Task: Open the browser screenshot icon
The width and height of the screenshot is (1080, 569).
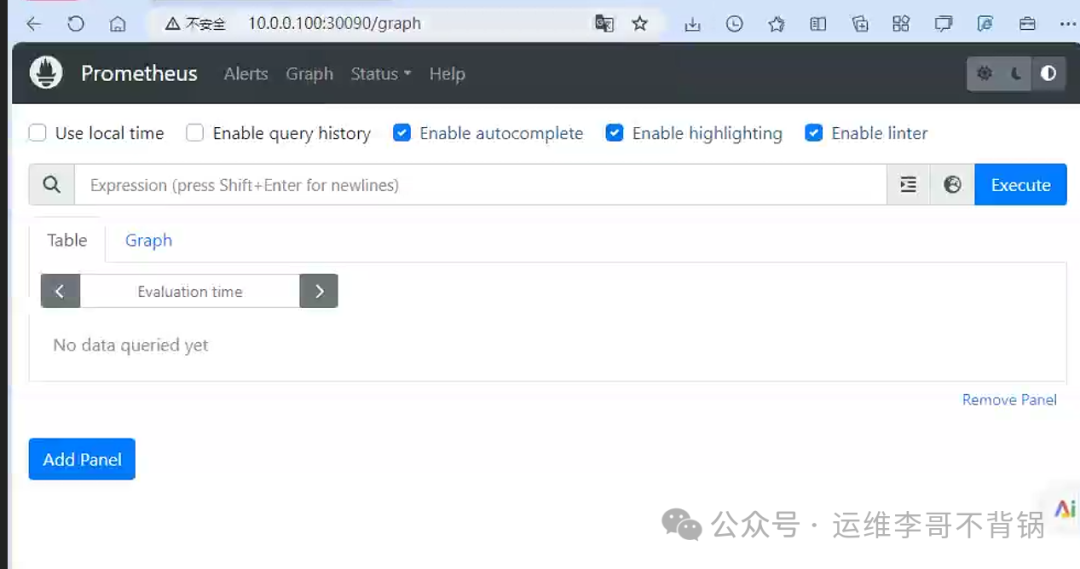Action: [x=943, y=24]
